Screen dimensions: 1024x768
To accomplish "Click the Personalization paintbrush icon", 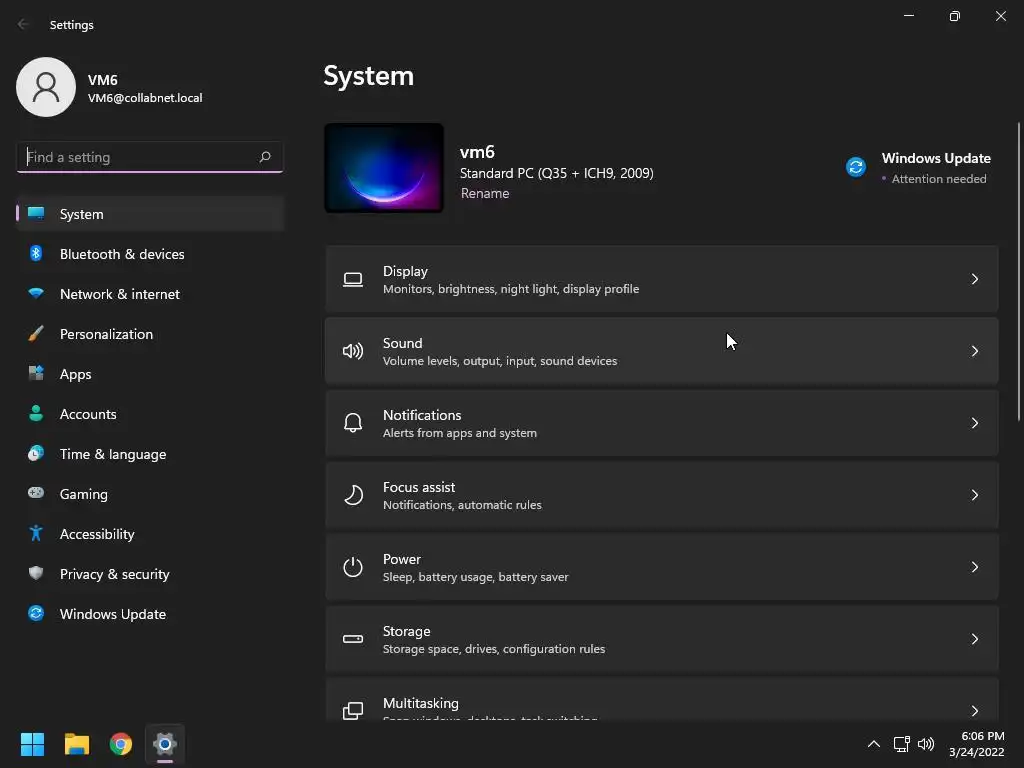I will 36,334.
